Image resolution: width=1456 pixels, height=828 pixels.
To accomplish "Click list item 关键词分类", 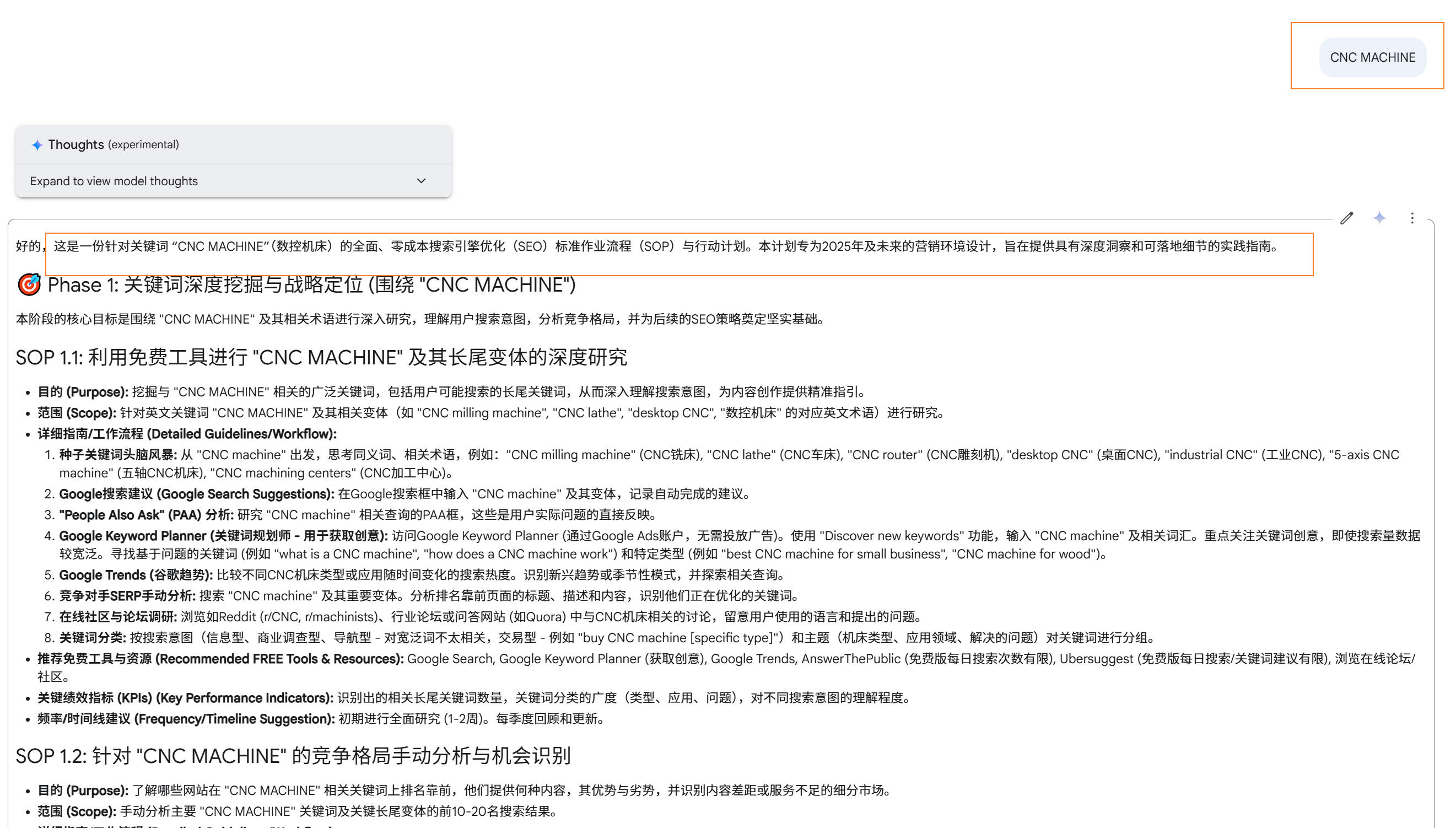I will tap(608, 638).
